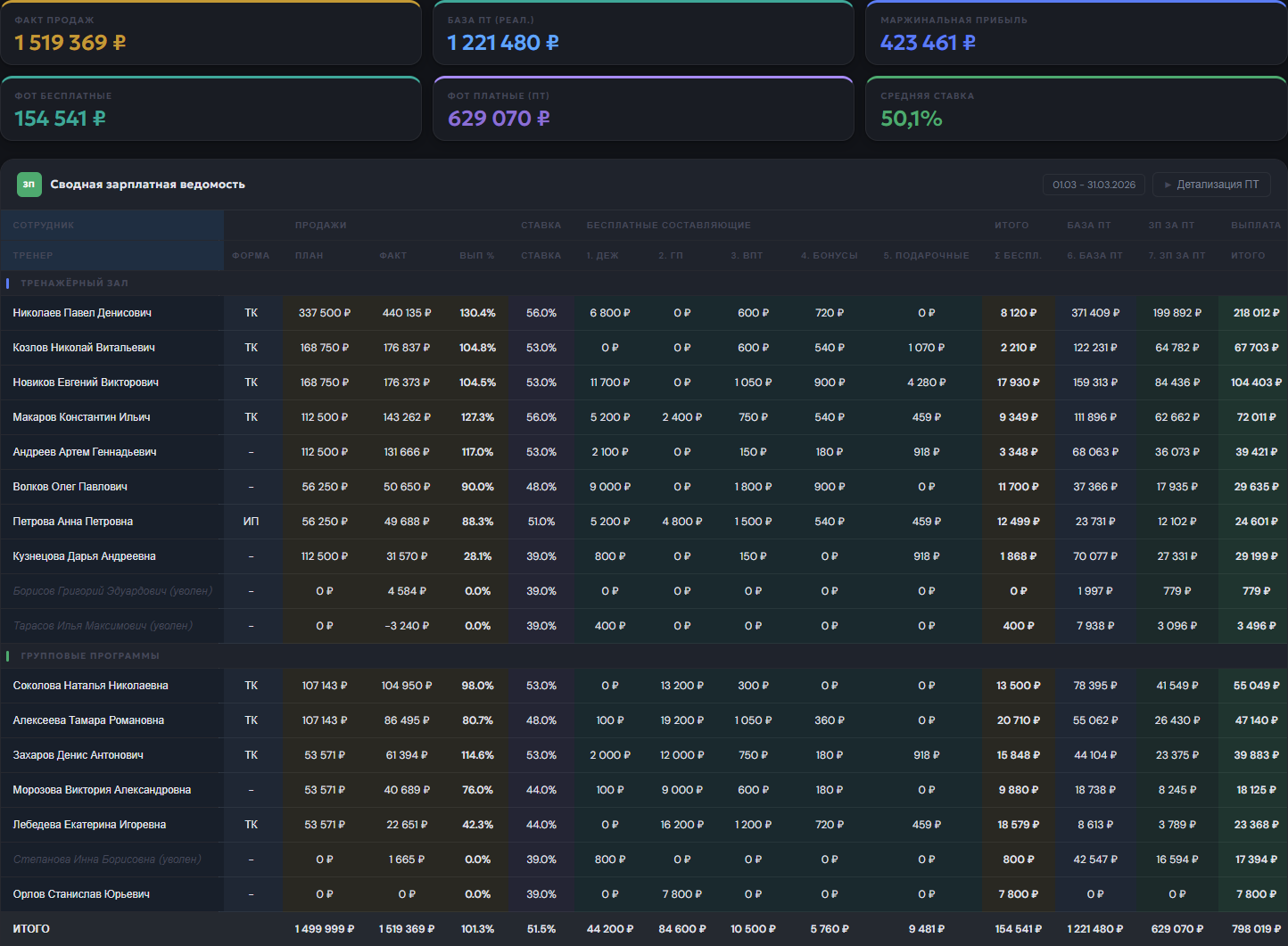Expand the Детализация ПТ section
The image size is (1288, 946).
coord(1211,185)
